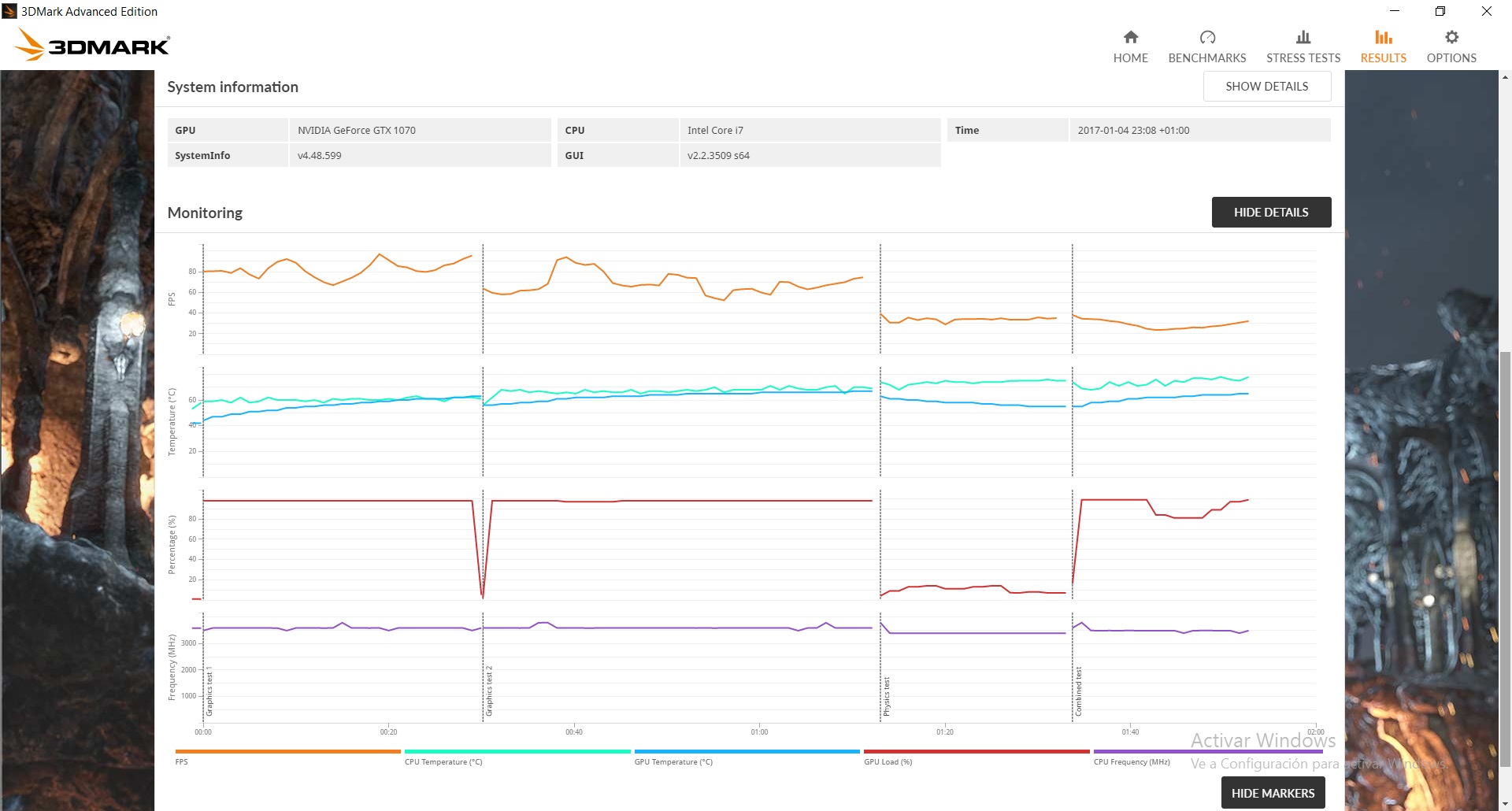Restore down the 3DMark window
1512x811 pixels.
point(1440,11)
